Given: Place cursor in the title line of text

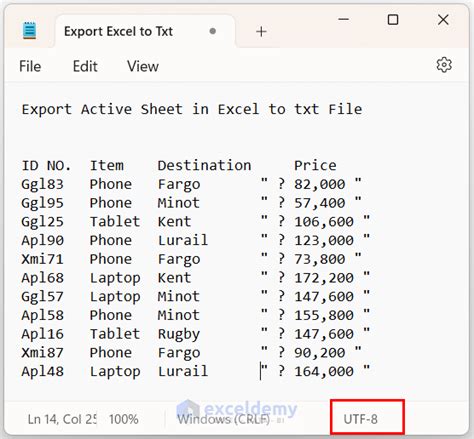Looking at the screenshot, I should [x=192, y=109].
